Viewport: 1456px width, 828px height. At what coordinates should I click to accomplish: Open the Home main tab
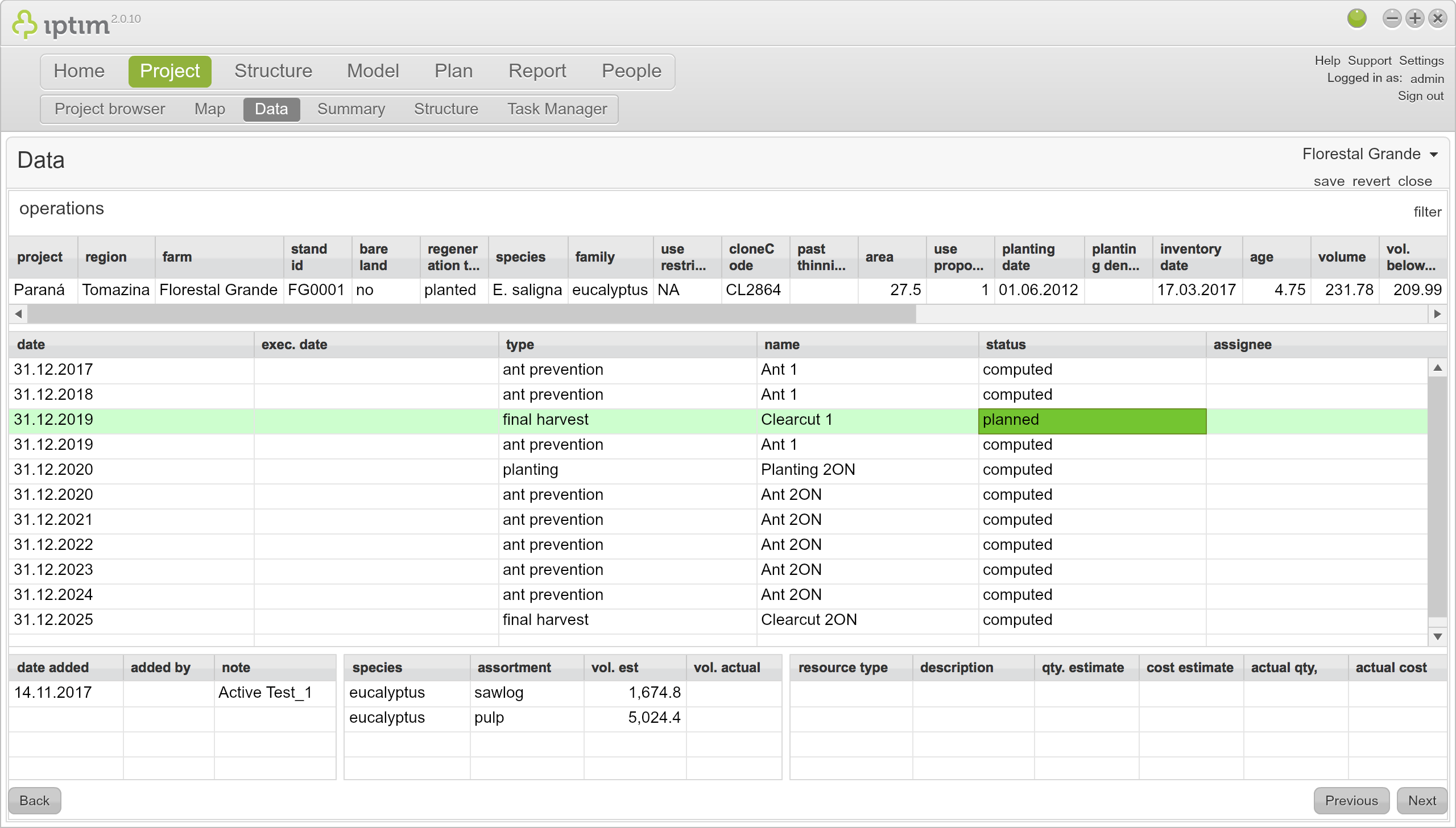point(79,71)
